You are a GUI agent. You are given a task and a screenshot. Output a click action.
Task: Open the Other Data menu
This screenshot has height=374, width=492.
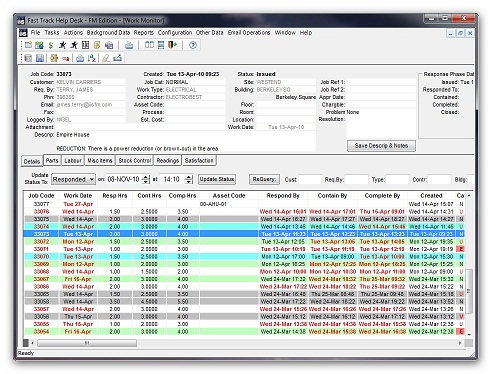(x=209, y=33)
